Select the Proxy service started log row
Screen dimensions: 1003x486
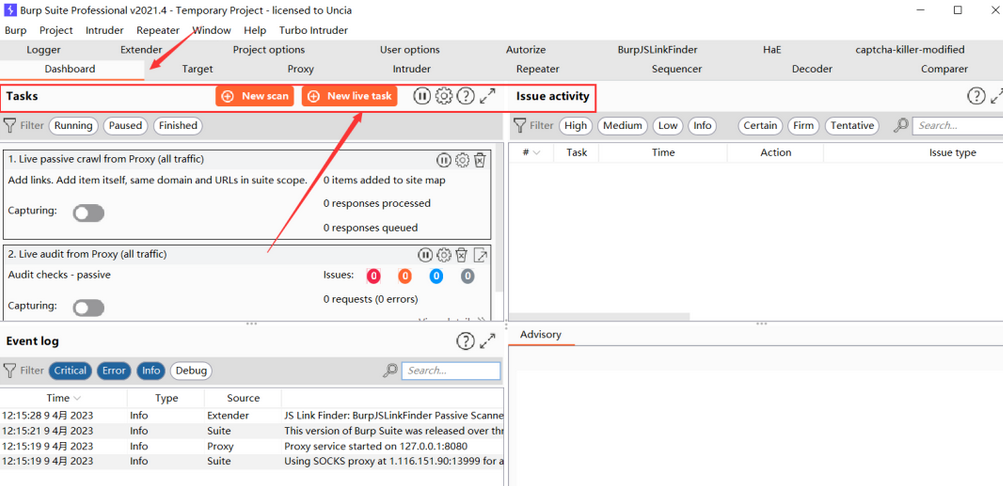click(252, 446)
